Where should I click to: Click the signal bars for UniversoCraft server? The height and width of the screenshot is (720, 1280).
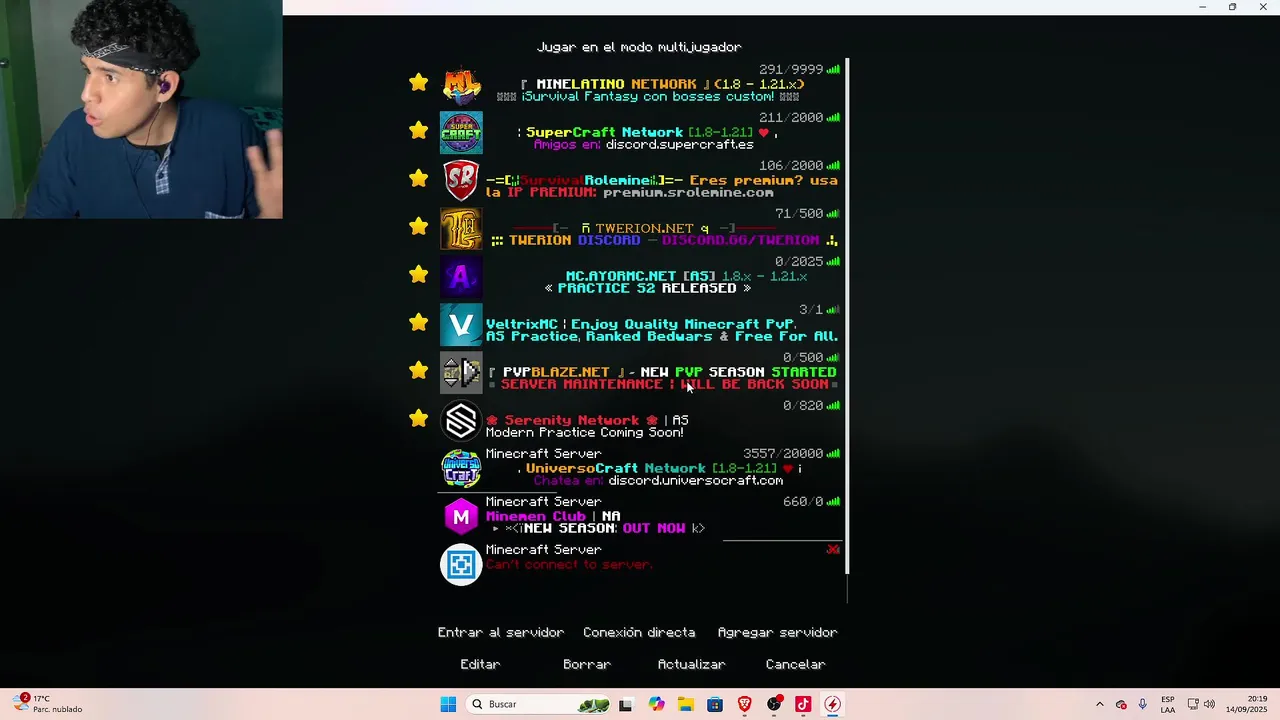click(833, 454)
